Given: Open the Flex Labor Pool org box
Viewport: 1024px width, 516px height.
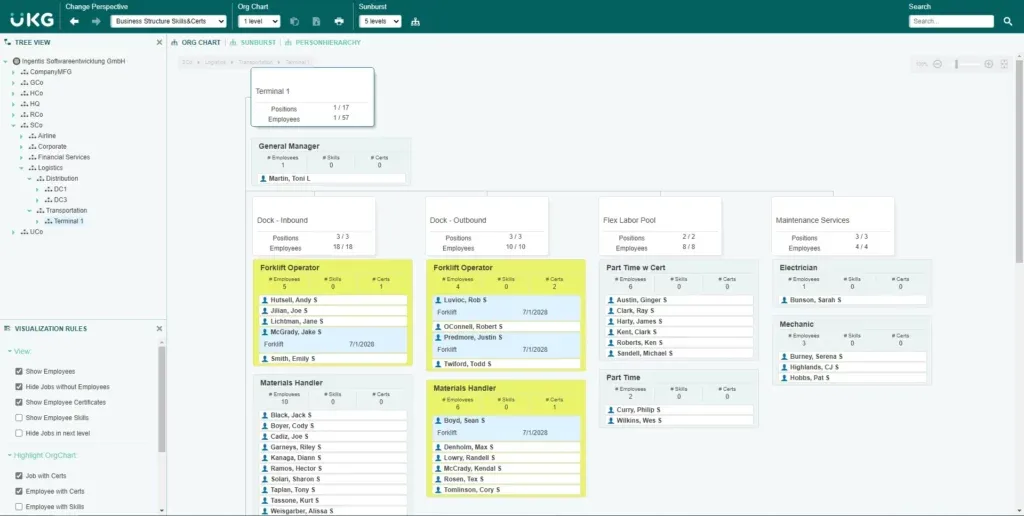Looking at the screenshot, I should pos(660,226).
